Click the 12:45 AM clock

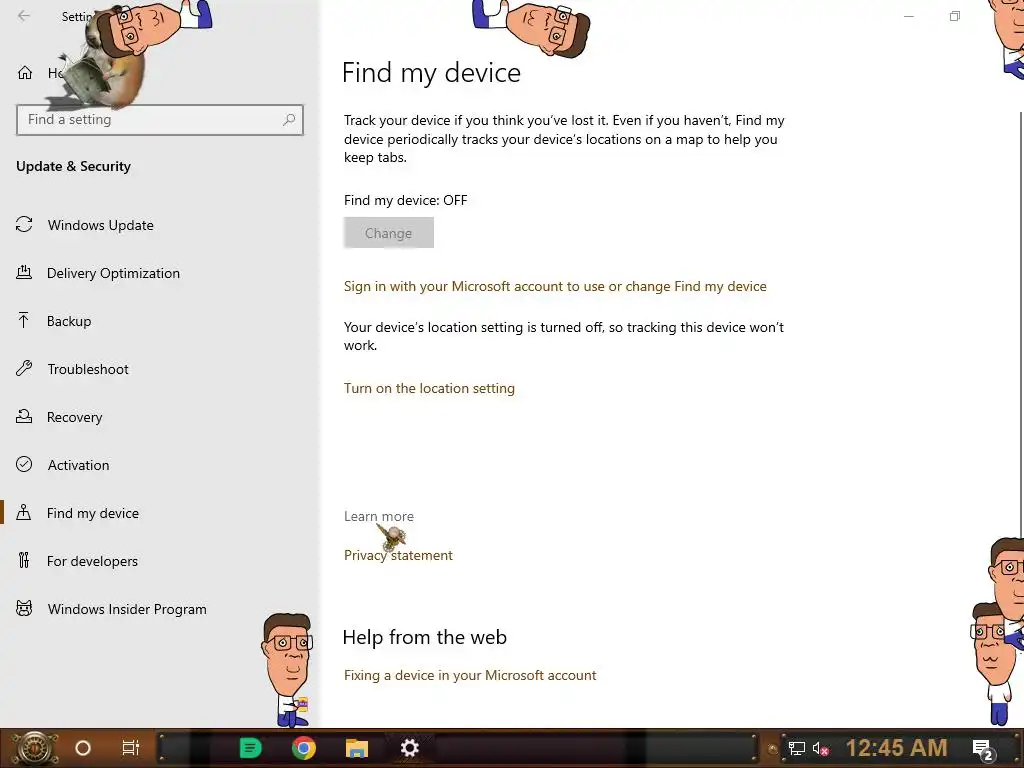pos(897,748)
